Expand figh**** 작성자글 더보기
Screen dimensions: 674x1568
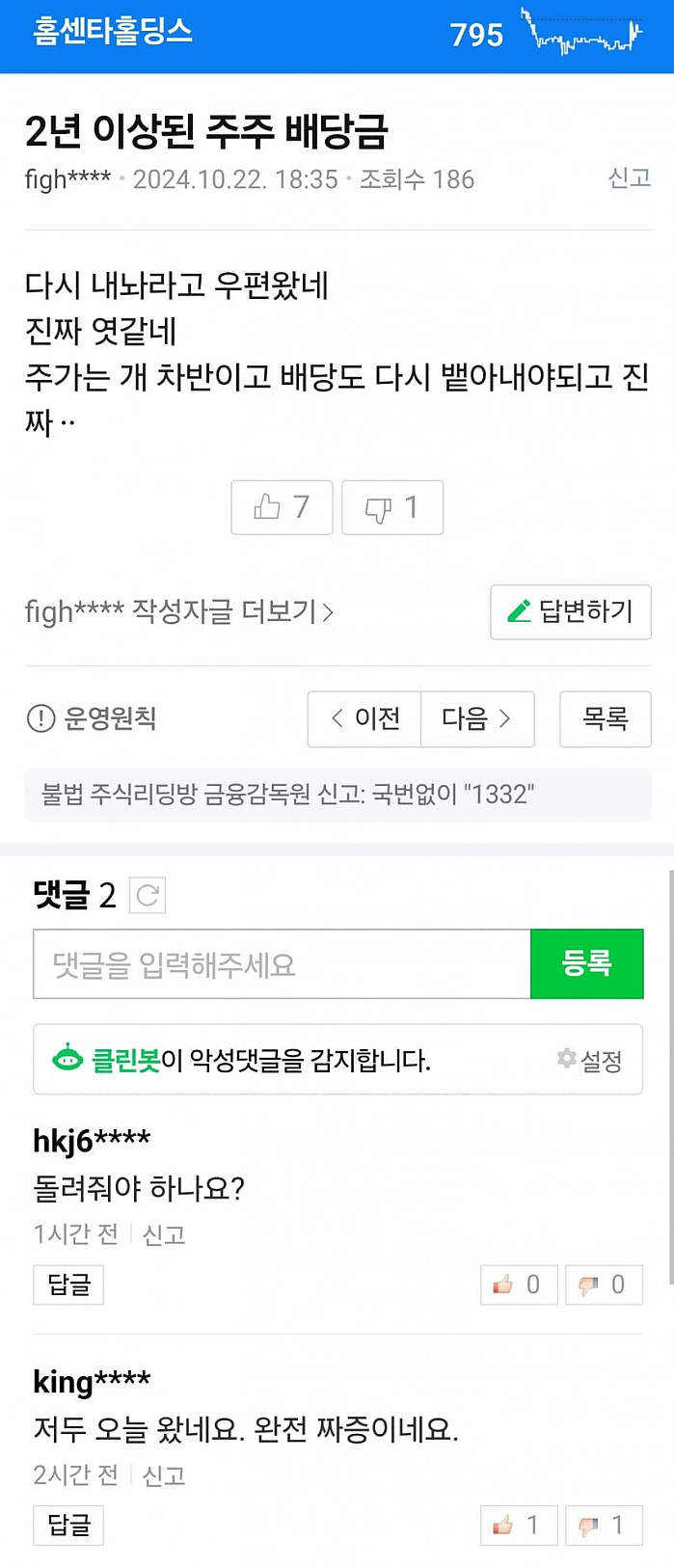tap(178, 611)
